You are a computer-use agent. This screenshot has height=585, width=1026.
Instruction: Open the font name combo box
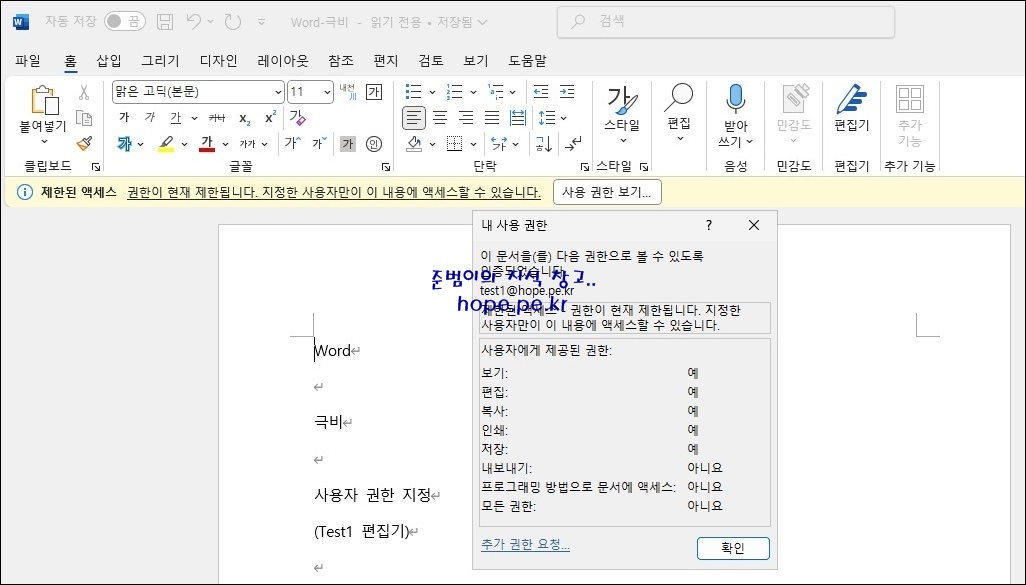(x=198, y=92)
